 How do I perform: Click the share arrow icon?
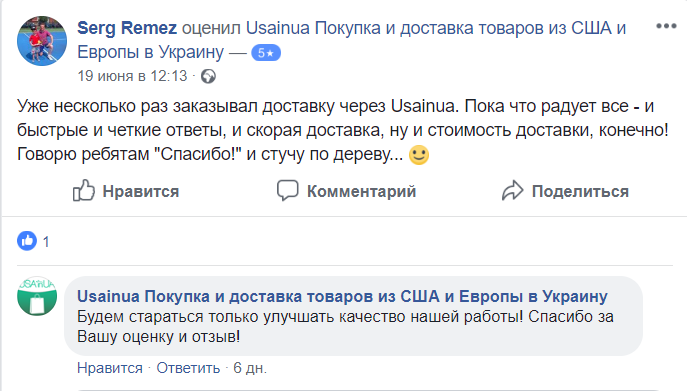pos(513,191)
